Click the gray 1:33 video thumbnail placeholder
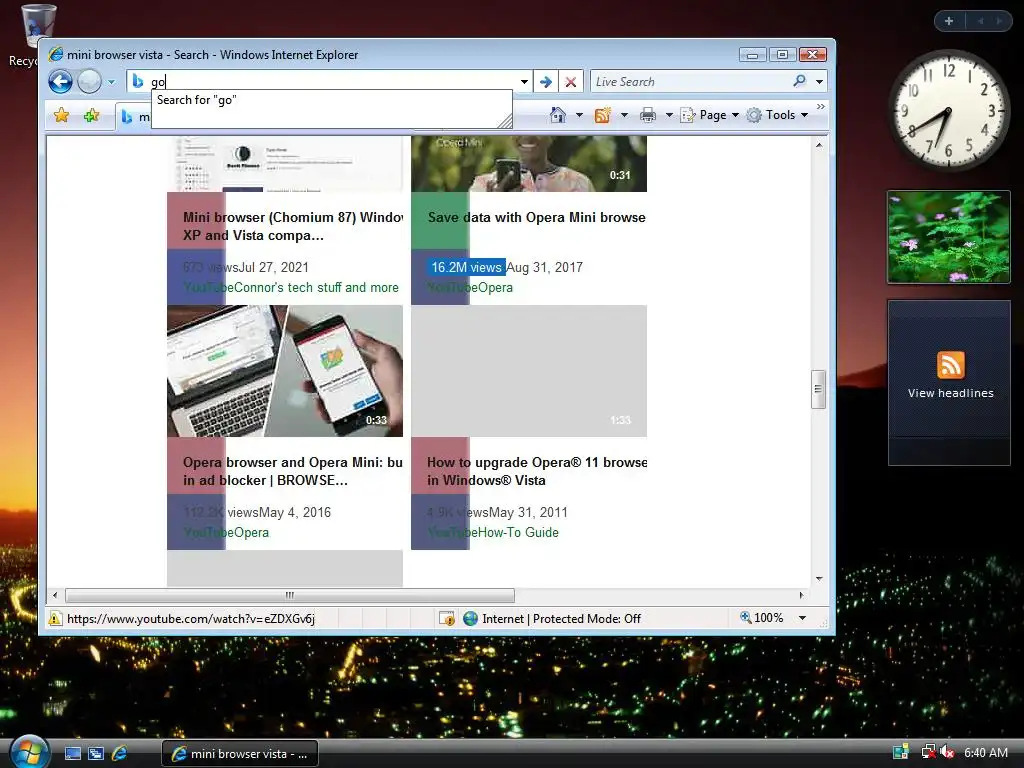The height and width of the screenshot is (768, 1024). (x=529, y=371)
